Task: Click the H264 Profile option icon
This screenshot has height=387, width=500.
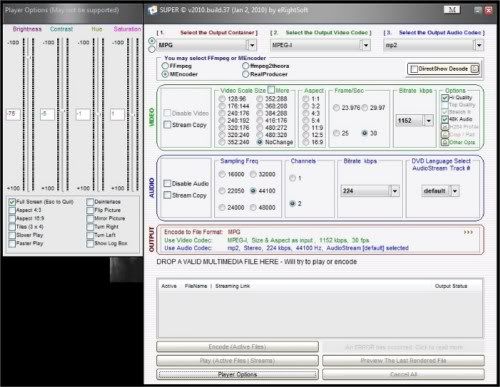Action: (445, 127)
